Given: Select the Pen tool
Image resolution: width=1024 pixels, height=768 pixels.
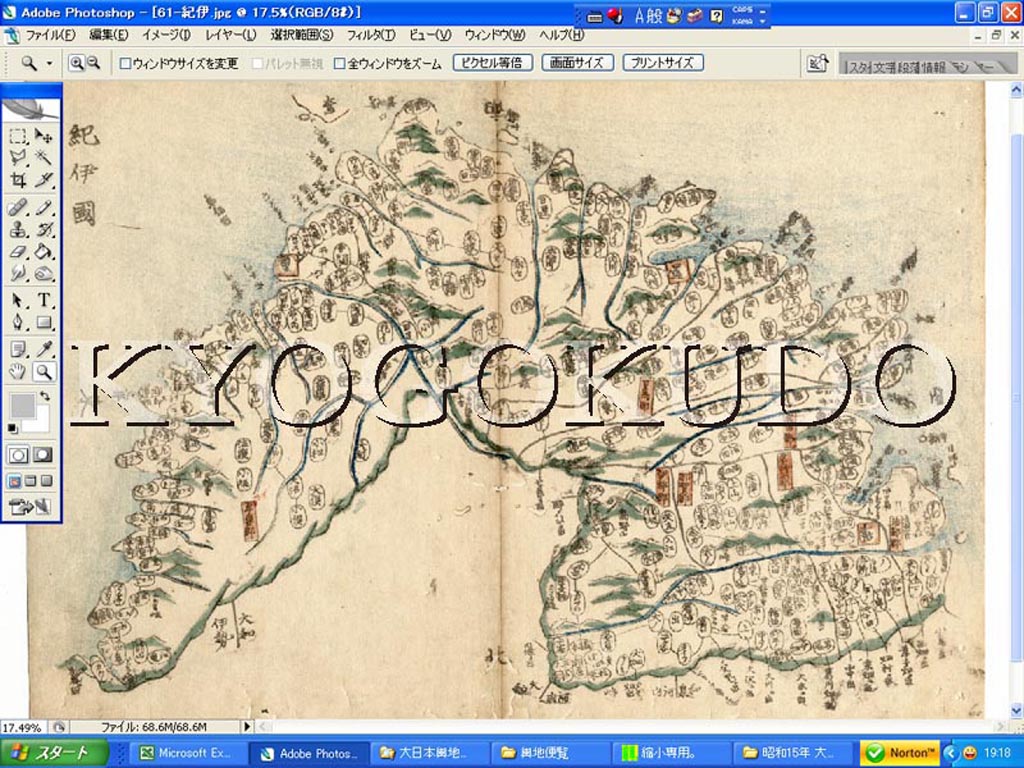Looking at the screenshot, I should point(18,322).
